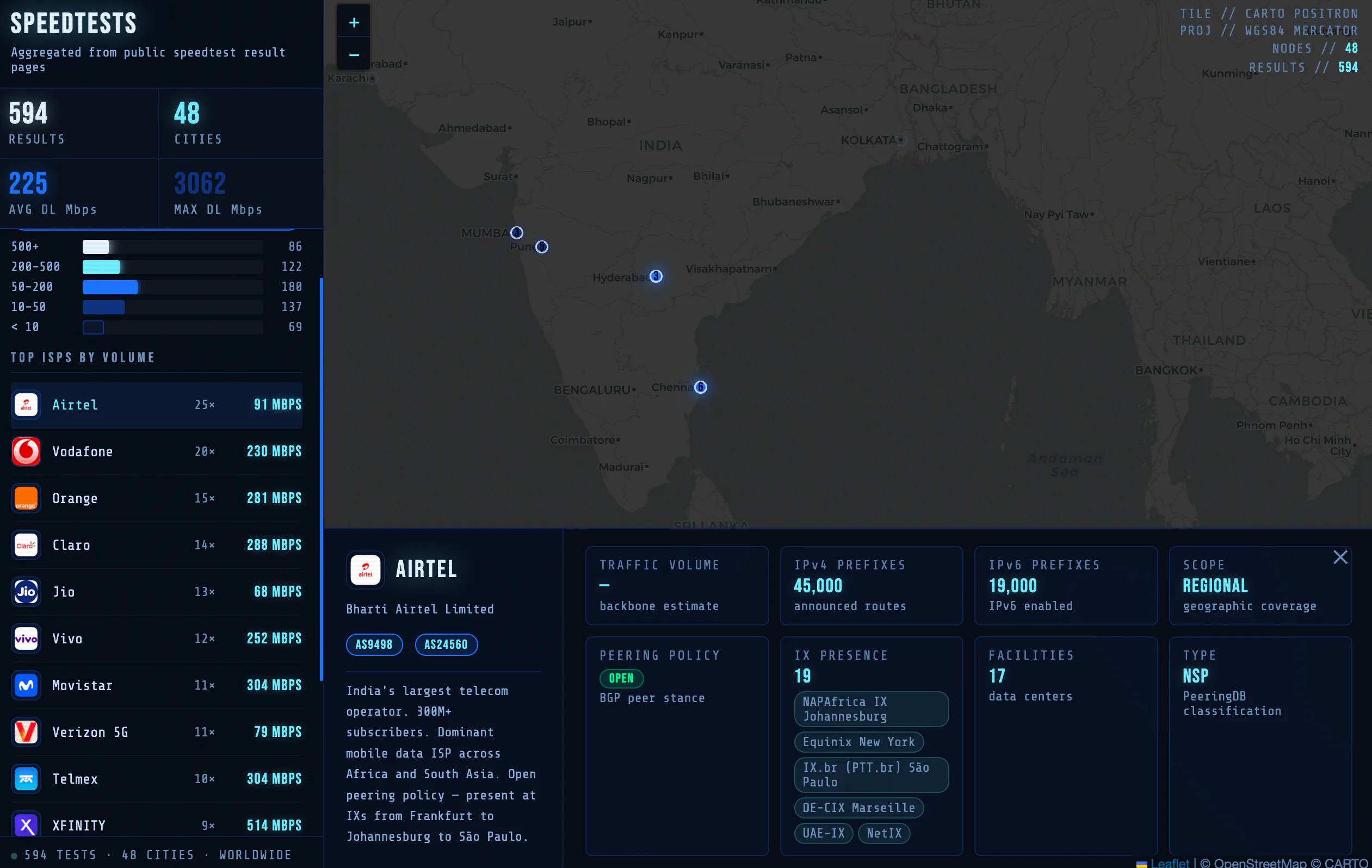The width and height of the screenshot is (1372, 868).
Task: Select the NetIX tag
Action: [883, 833]
